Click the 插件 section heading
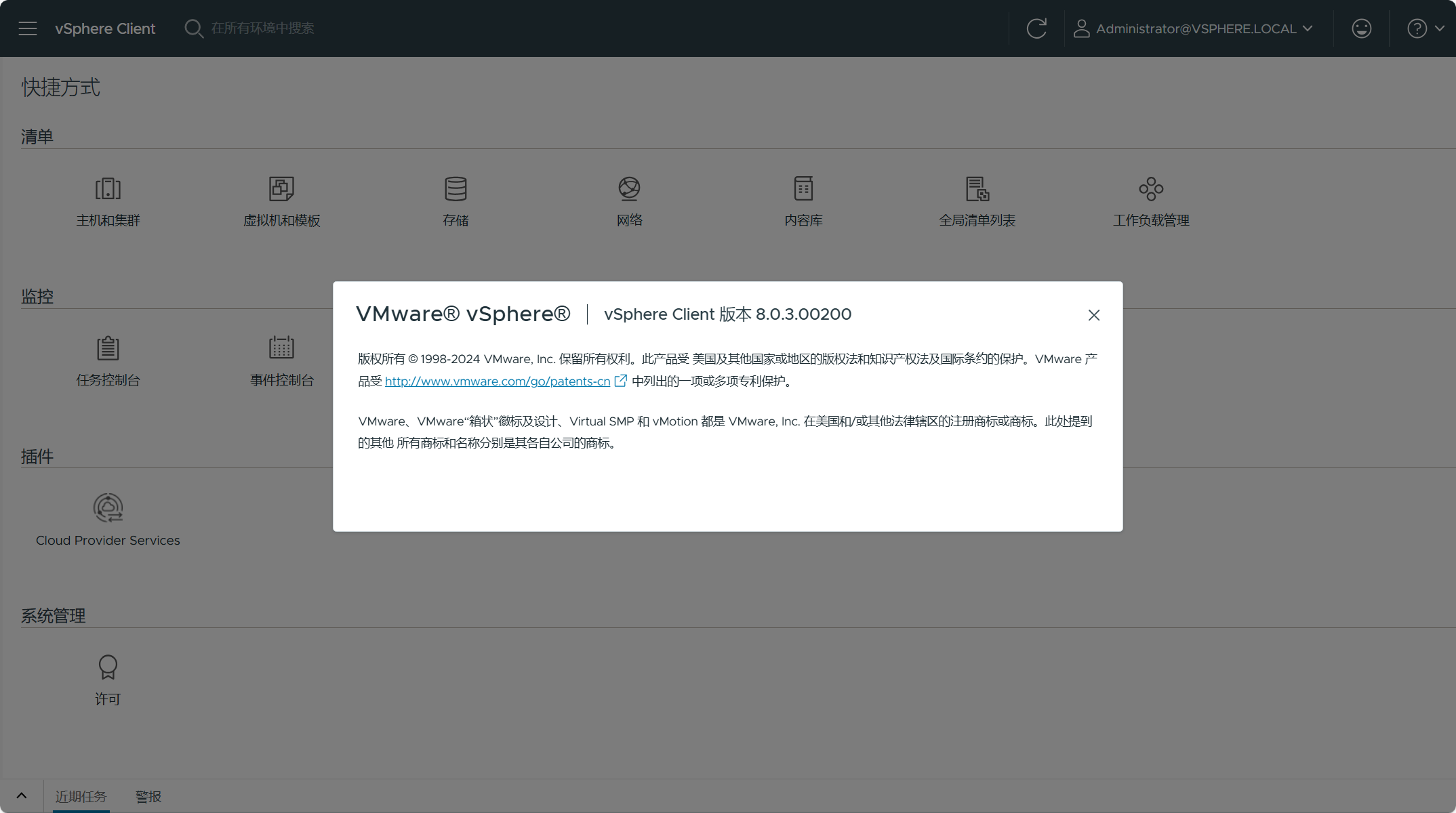 coord(37,457)
